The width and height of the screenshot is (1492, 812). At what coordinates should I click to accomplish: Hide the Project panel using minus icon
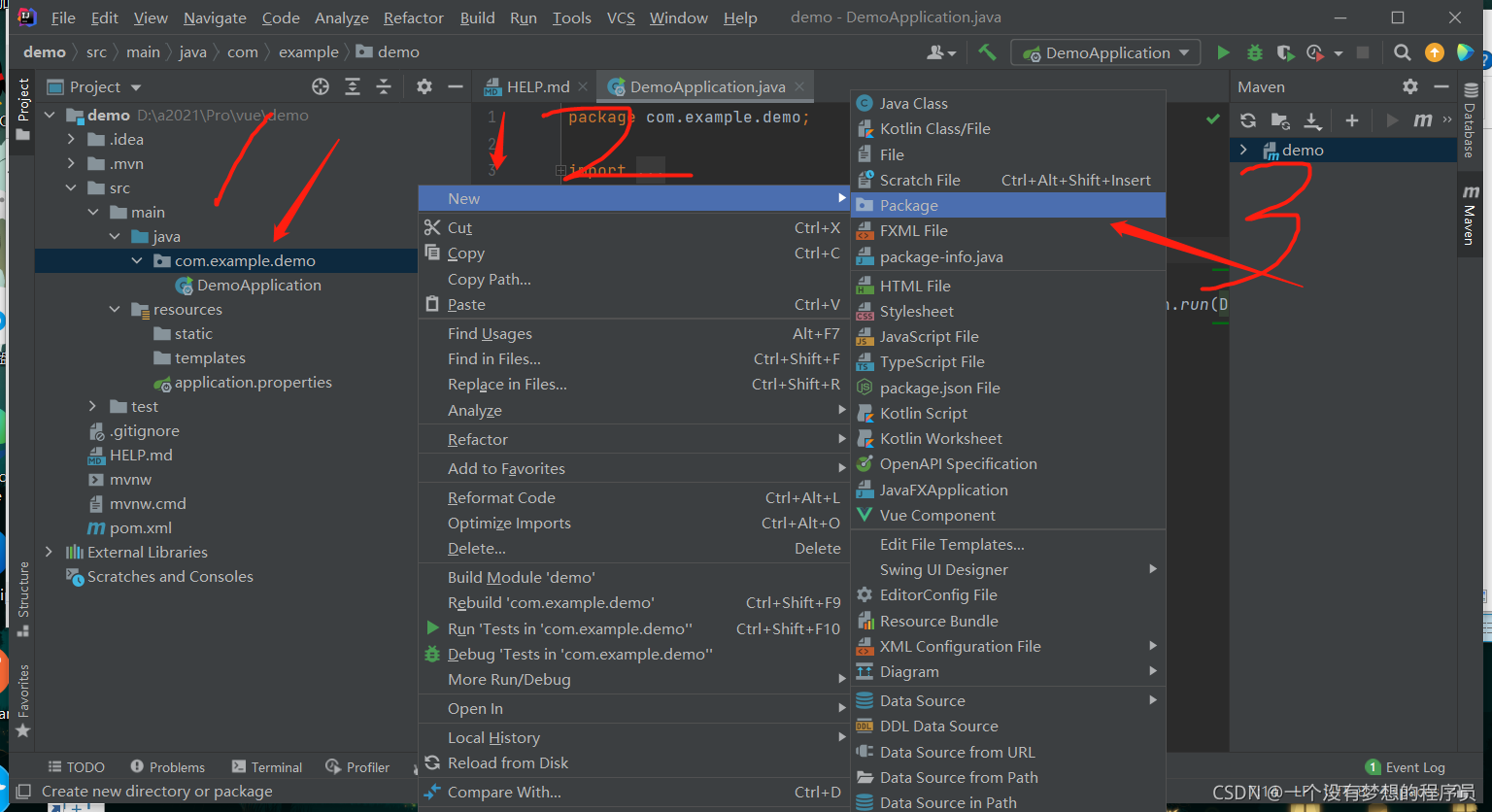pyautogui.click(x=455, y=86)
